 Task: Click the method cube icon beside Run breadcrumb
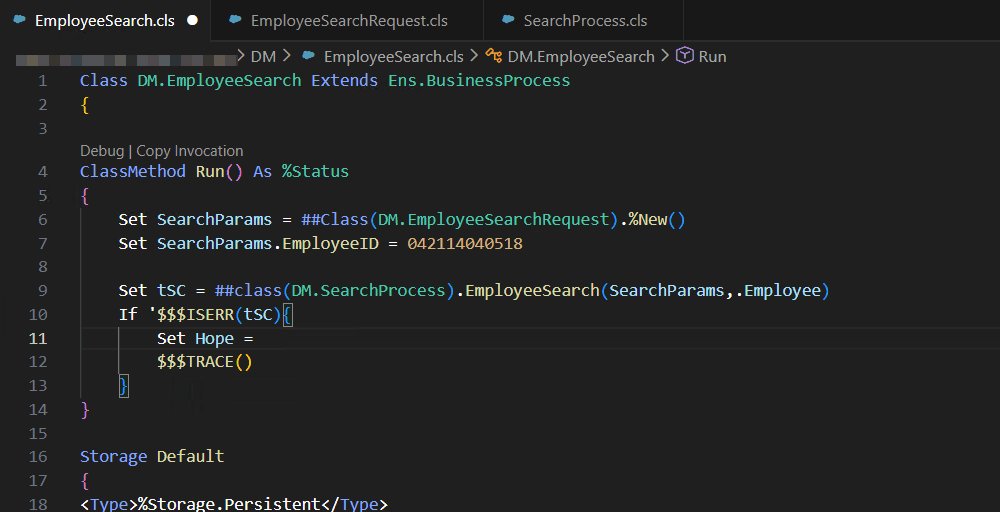685,57
